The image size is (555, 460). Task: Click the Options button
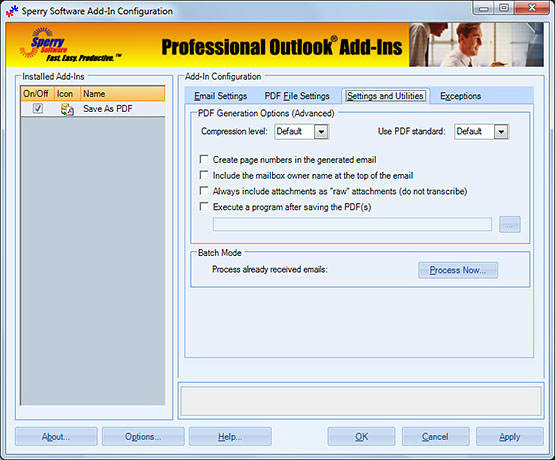143,437
